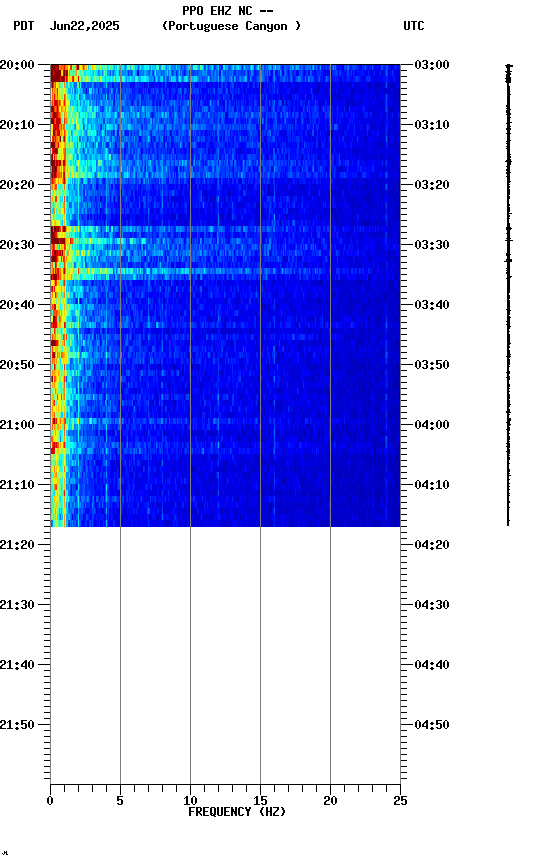Viewport: 552px width, 864px height.
Task: Click the '20:40' PDT time label
Action: [x=17, y=305]
